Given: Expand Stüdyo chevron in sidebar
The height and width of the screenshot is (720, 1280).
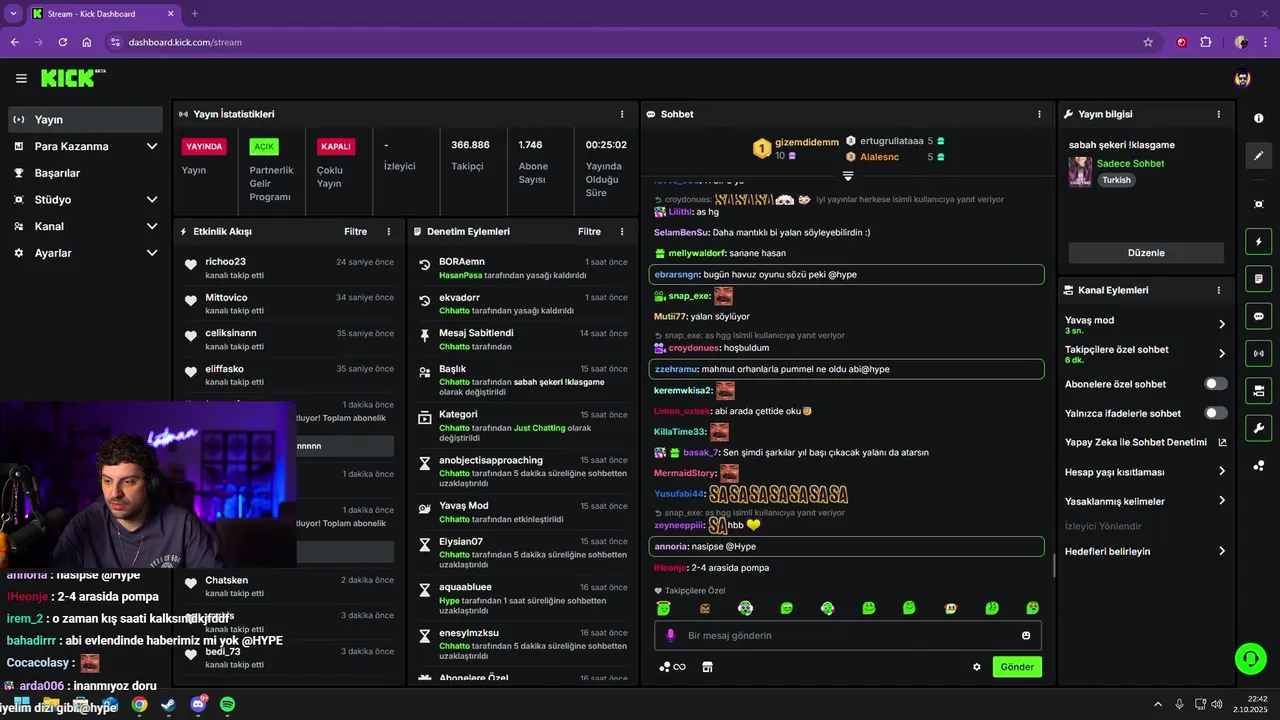Looking at the screenshot, I should [152, 199].
